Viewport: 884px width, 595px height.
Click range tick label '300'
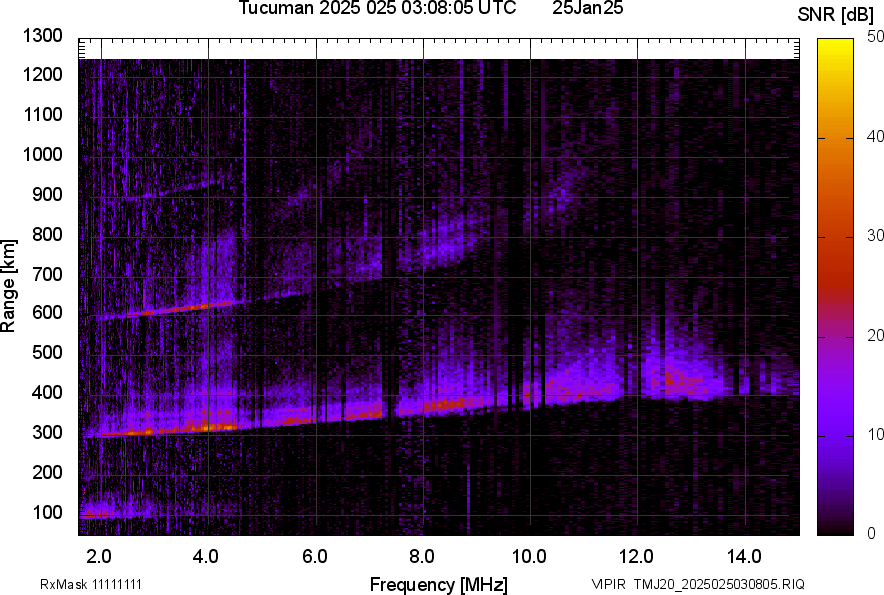(47, 433)
